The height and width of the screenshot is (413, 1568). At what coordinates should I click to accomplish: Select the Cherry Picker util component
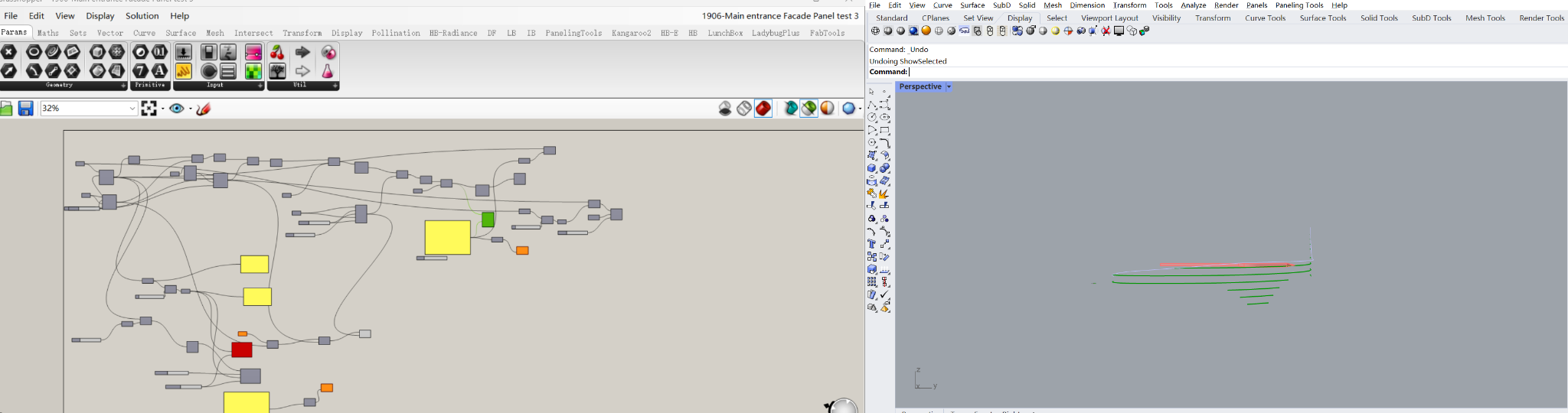pos(278,52)
